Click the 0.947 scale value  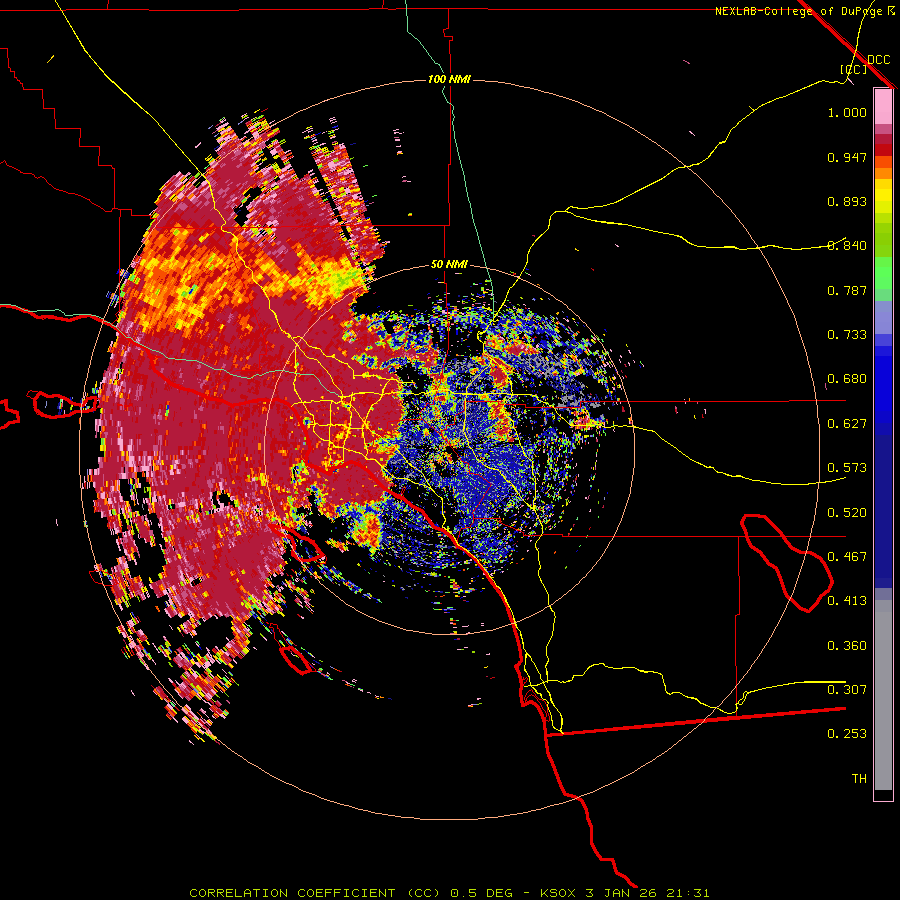coord(847,157)
